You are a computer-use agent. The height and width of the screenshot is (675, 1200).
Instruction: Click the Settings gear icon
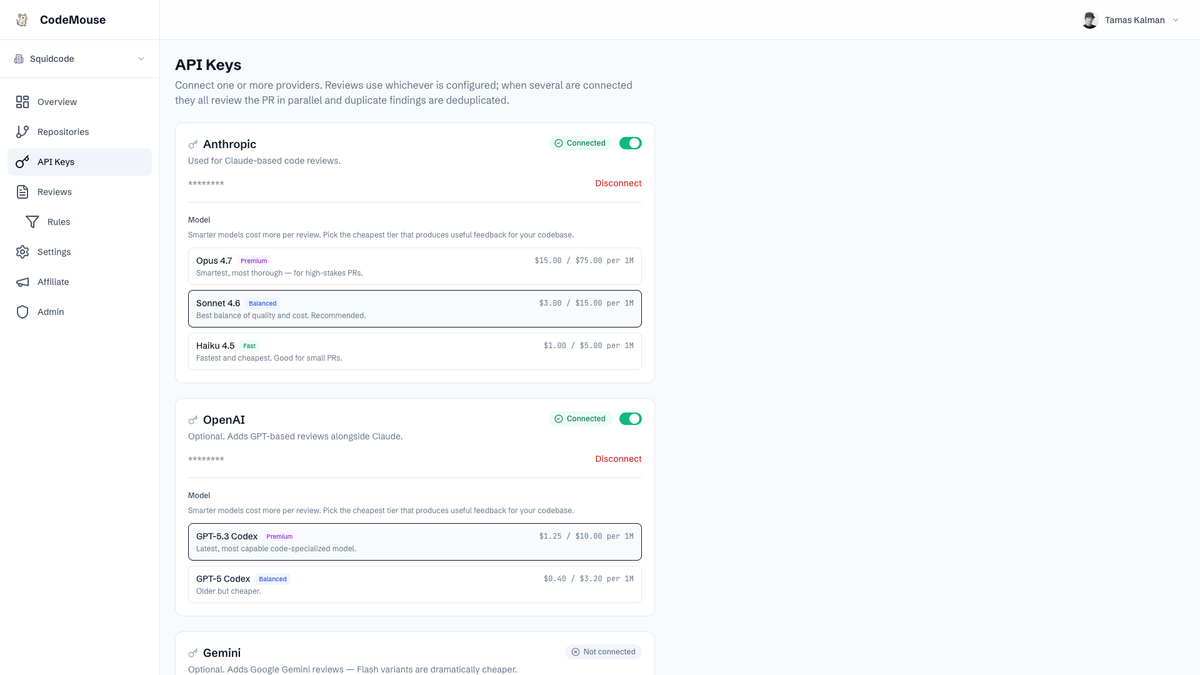(22, 252)
